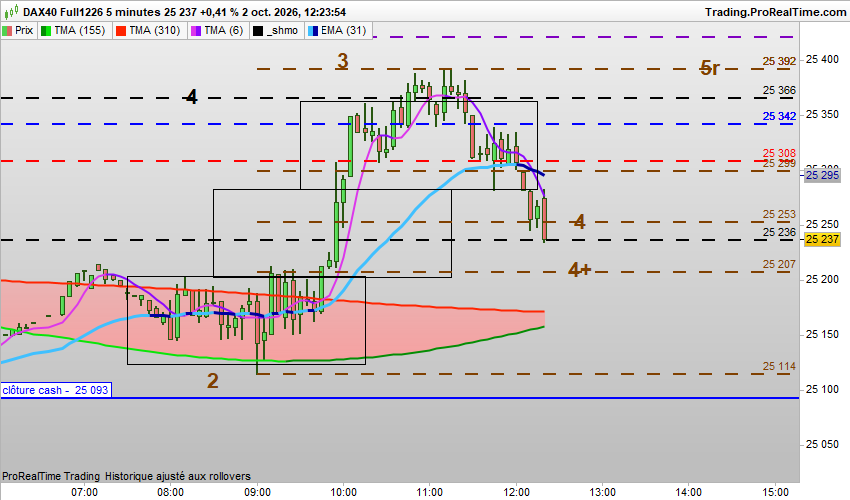850x500 pixels.
Task: Click the clôture cash - 25 093 label
Action: 55,390
